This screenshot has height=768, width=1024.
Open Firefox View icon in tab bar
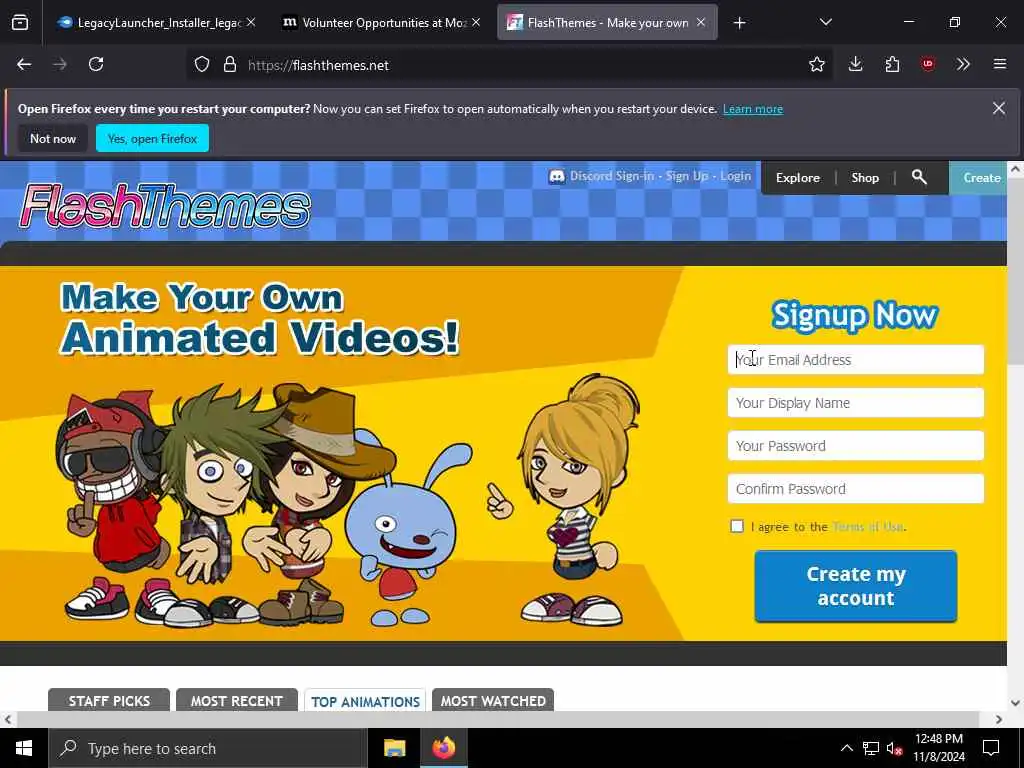pos(20,23)
